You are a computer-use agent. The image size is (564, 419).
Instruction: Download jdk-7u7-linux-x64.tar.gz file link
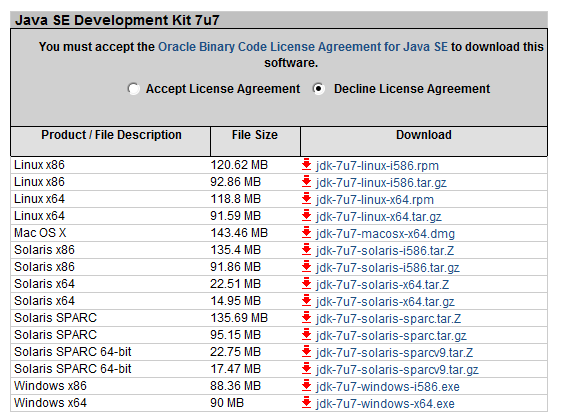pos(379,217)
